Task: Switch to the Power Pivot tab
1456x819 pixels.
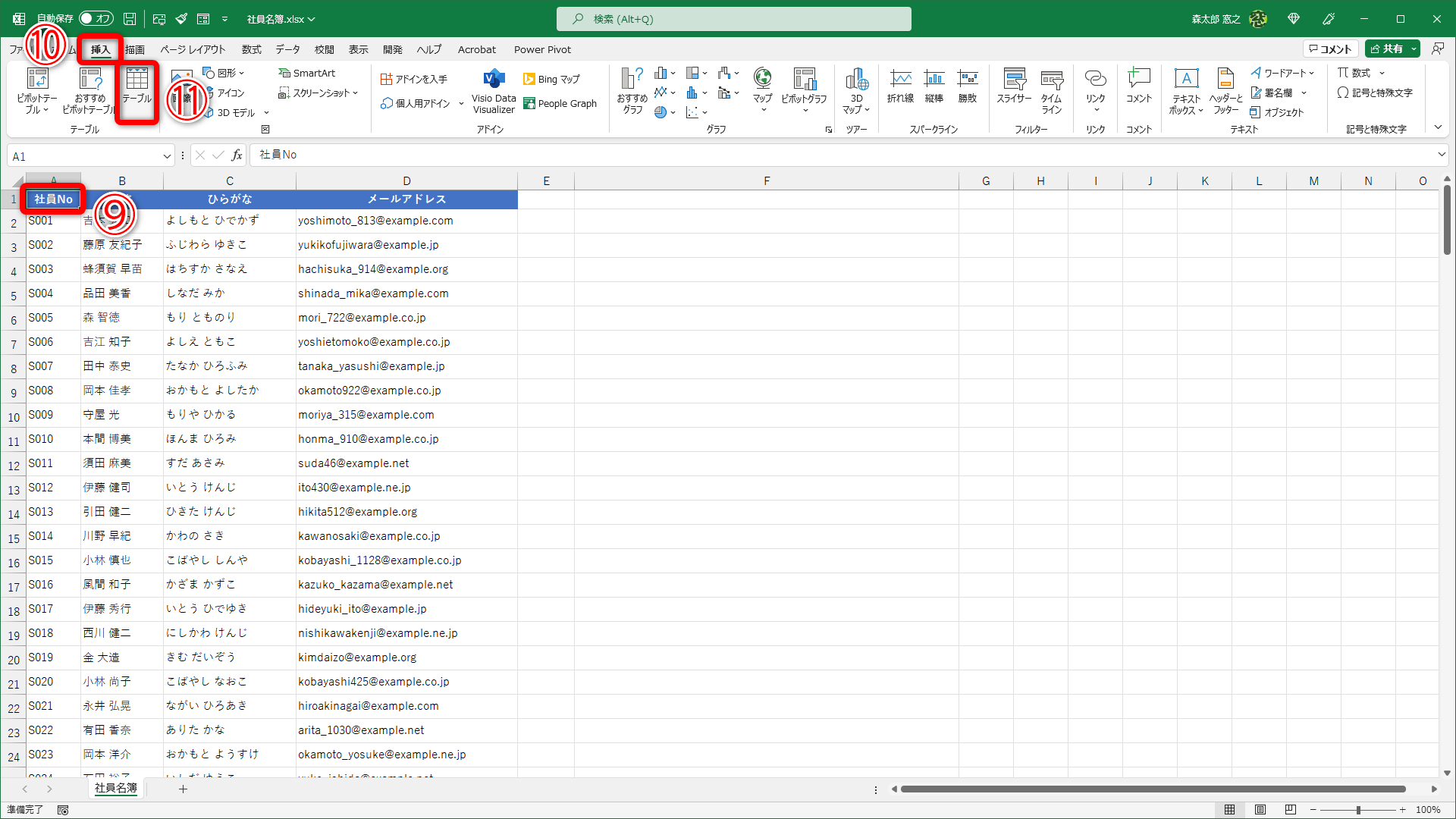Action: pos(542,49)
